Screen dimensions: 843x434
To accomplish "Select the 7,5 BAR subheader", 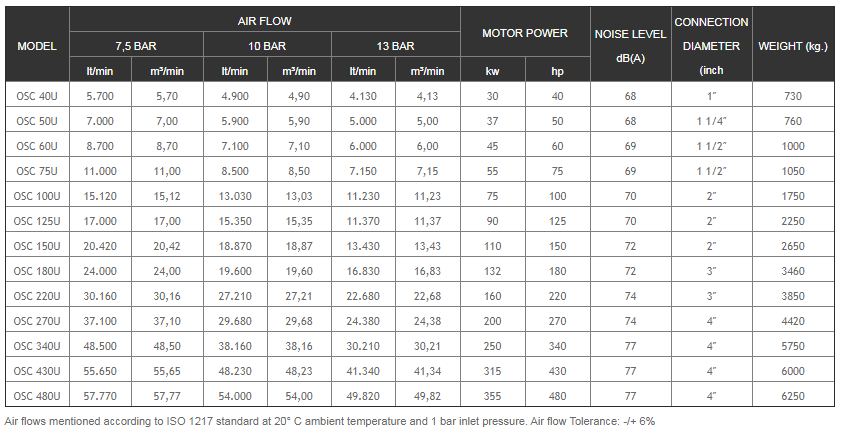I will pos(138,46).
